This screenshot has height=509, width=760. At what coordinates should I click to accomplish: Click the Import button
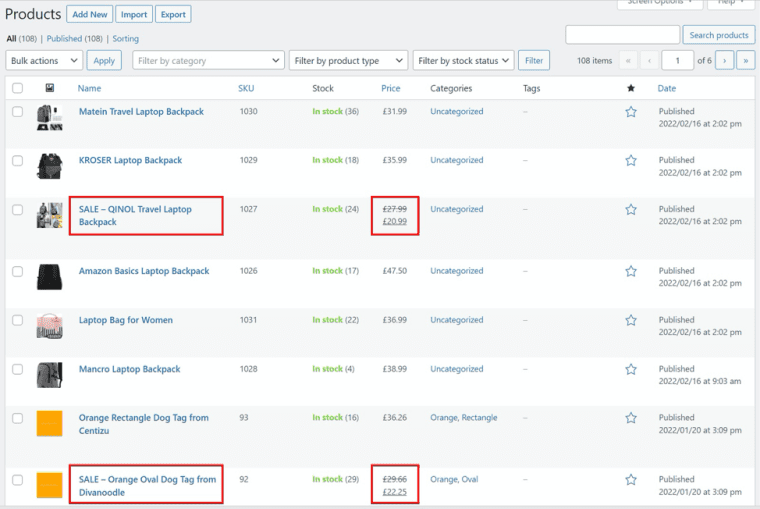coord(134,14)
